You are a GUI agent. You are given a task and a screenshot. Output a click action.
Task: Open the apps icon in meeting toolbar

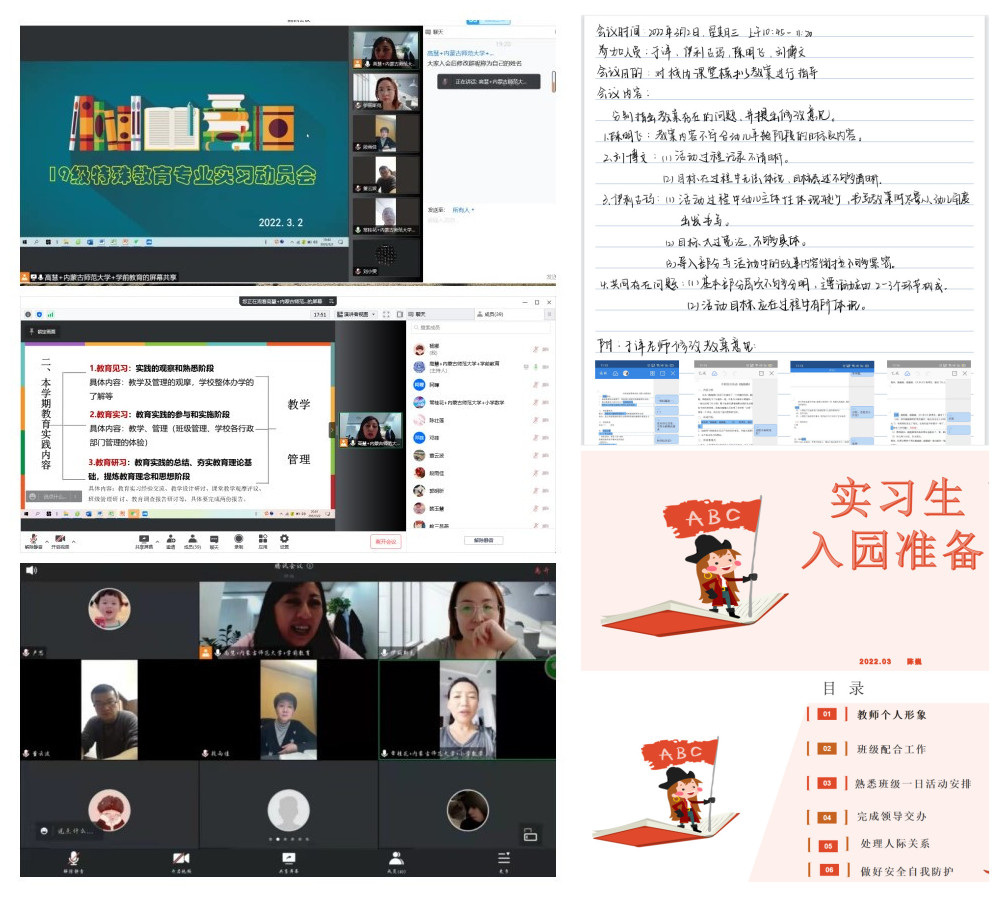point(262,540)
